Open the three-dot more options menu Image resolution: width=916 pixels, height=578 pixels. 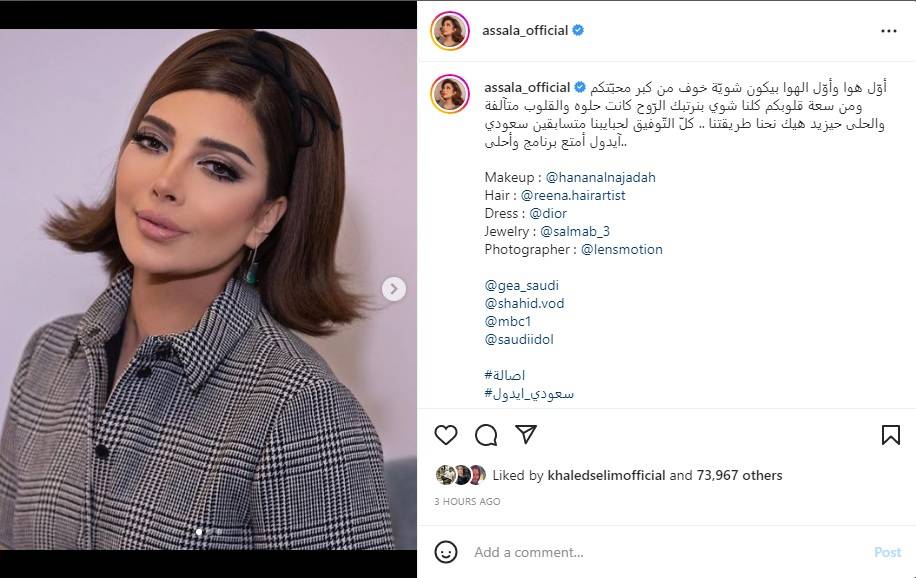click(889, 31)
